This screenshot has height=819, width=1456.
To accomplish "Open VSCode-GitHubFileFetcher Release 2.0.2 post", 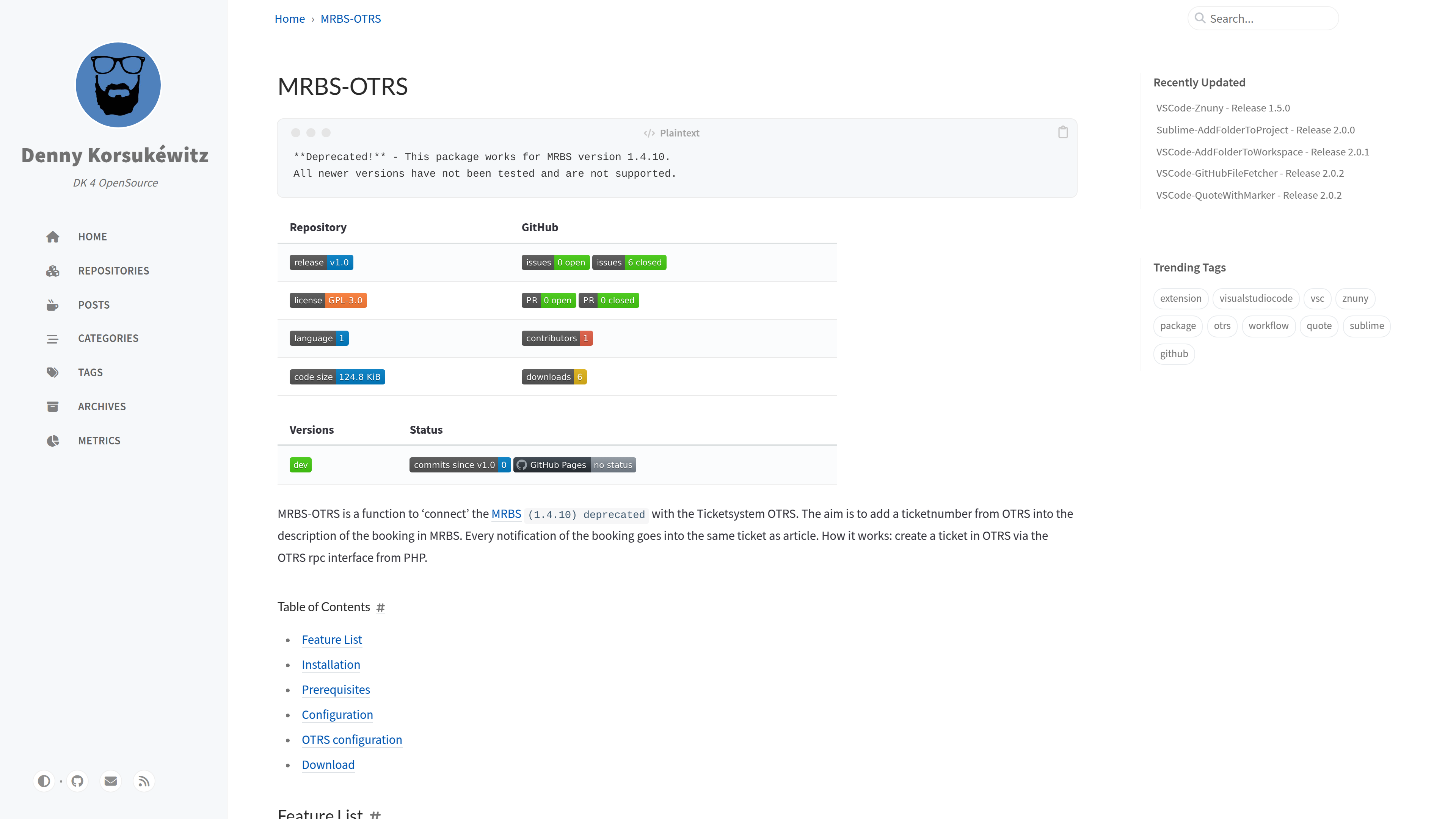I will coord(1250,173).
